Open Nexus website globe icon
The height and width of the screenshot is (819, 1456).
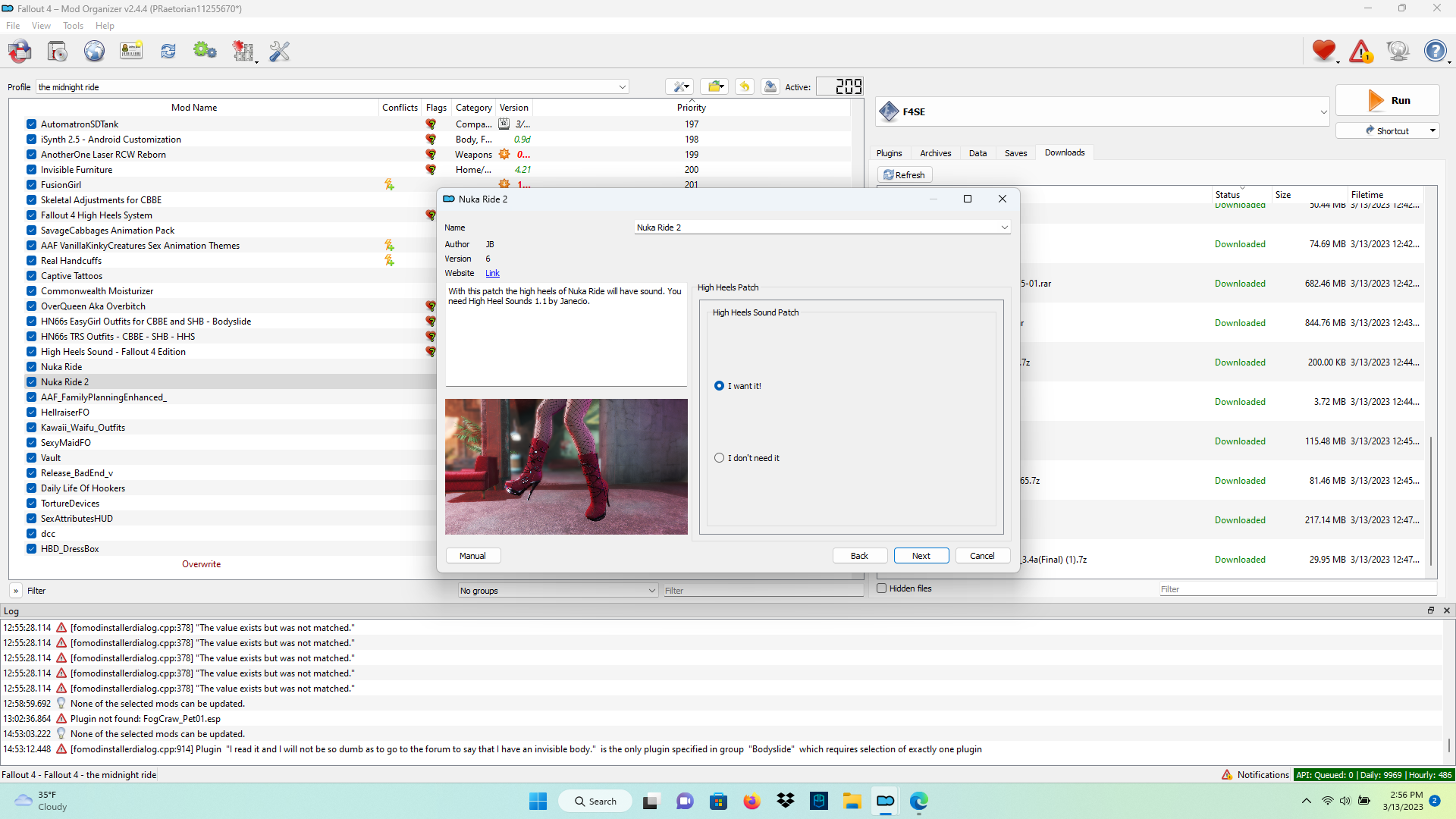click(x=94, y=51)
